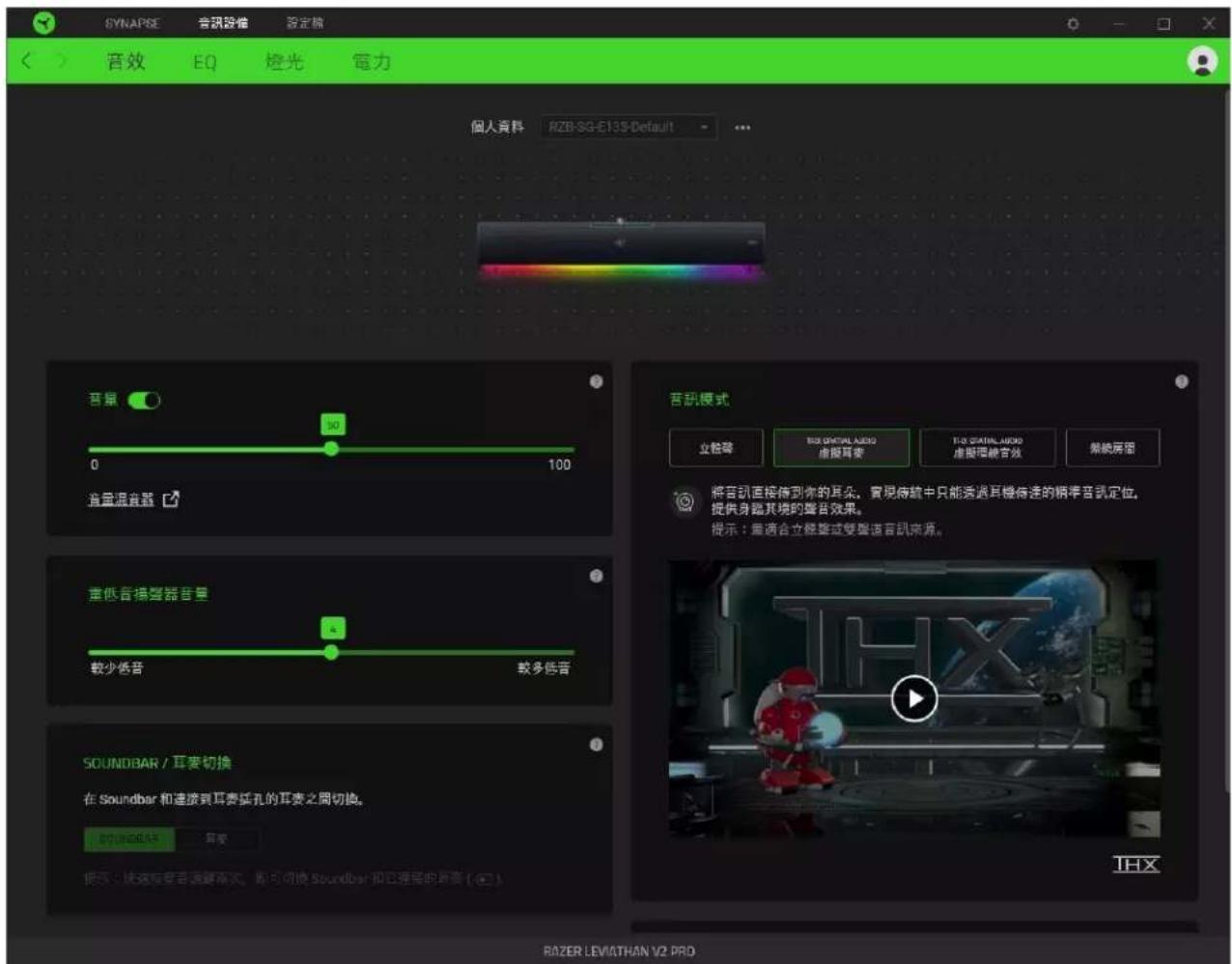The image size is (1232, 964).
Task: Select the 立體聲 audio mode
Action: (716, 448)
